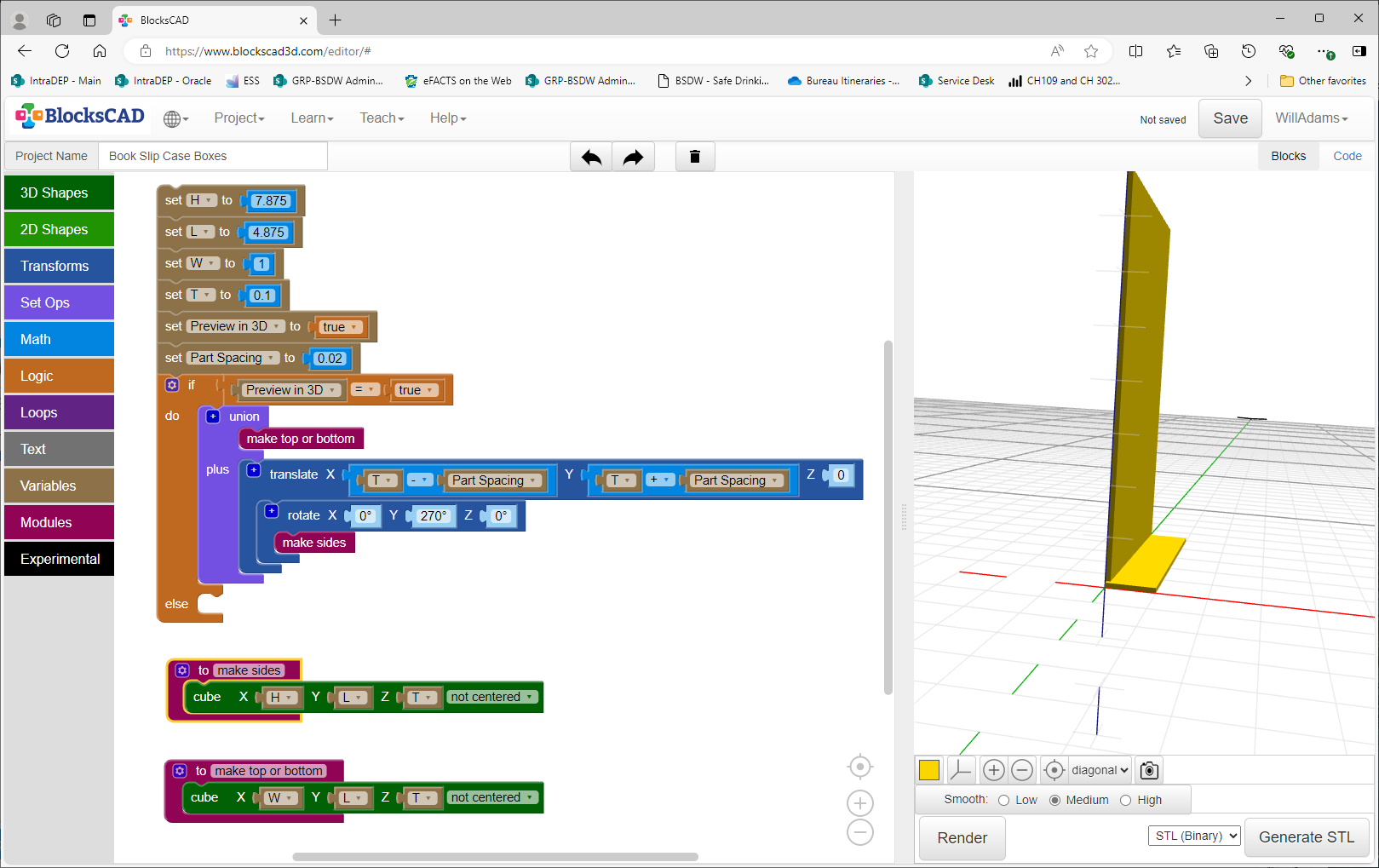Open the Project menu
Image resolution: width=1379 pixels, height=868 pixels.
[239, 118]
